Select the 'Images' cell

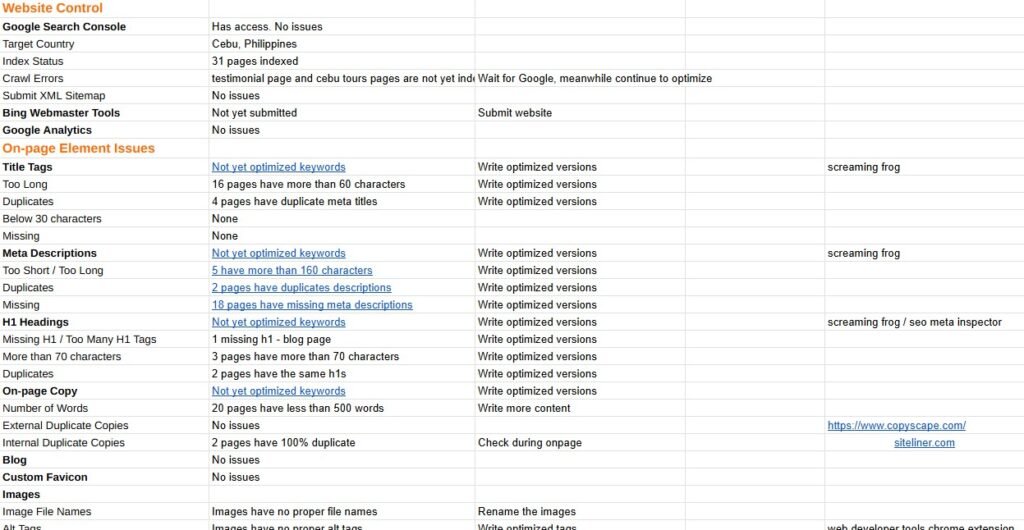tap(104, 494)
